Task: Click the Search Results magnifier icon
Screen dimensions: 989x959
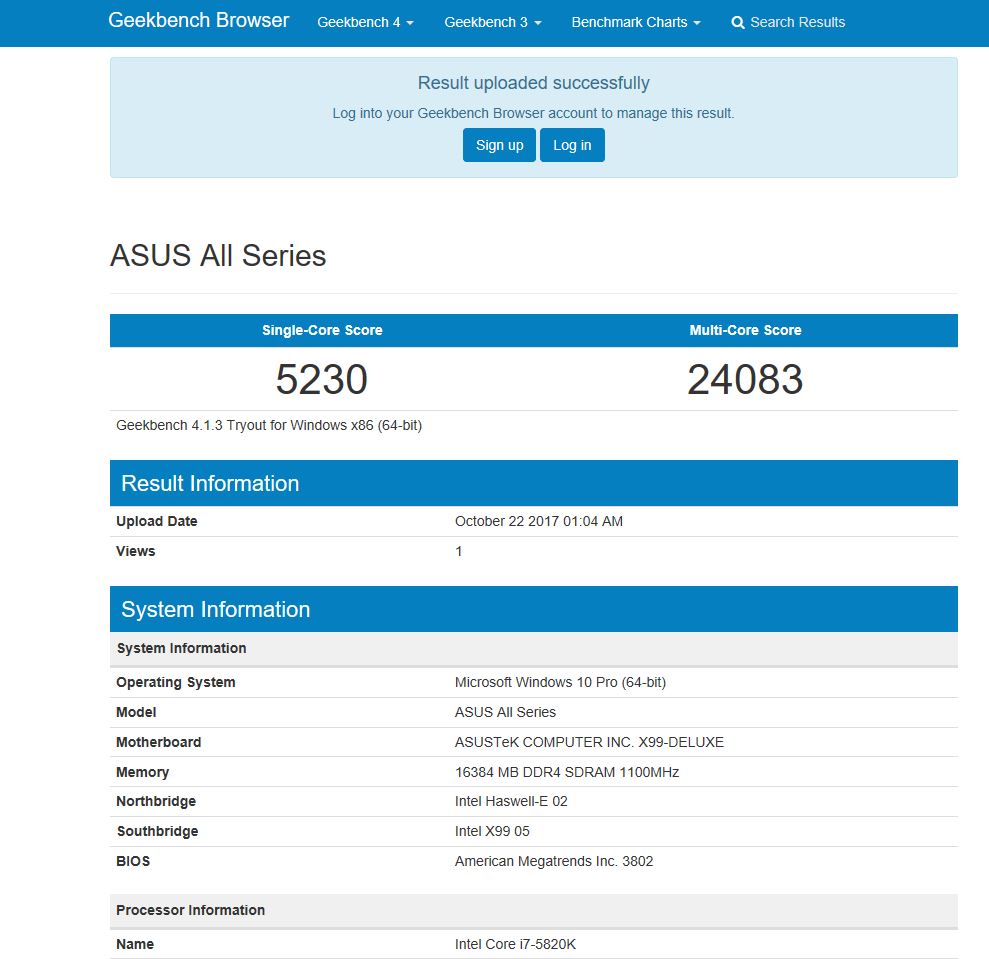Action: [737, 23]
